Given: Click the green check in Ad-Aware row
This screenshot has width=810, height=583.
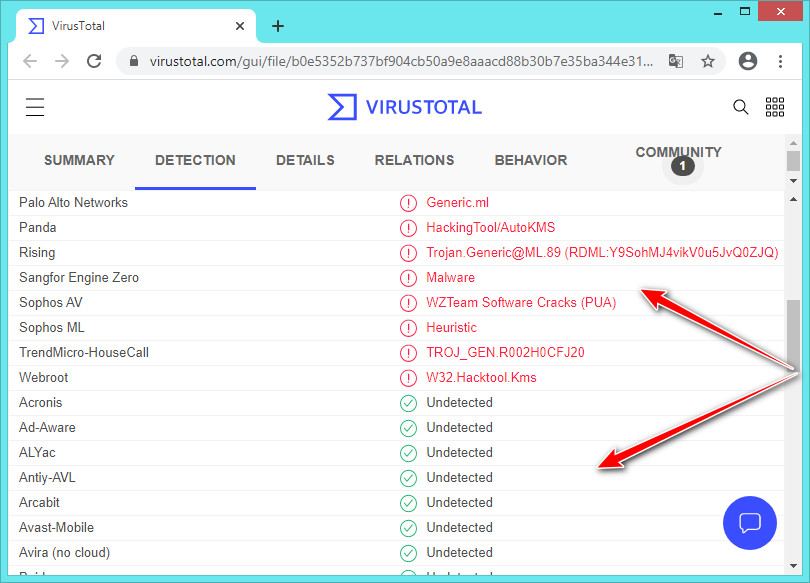Looking at the screenshot, I should (x=408, y=428).
